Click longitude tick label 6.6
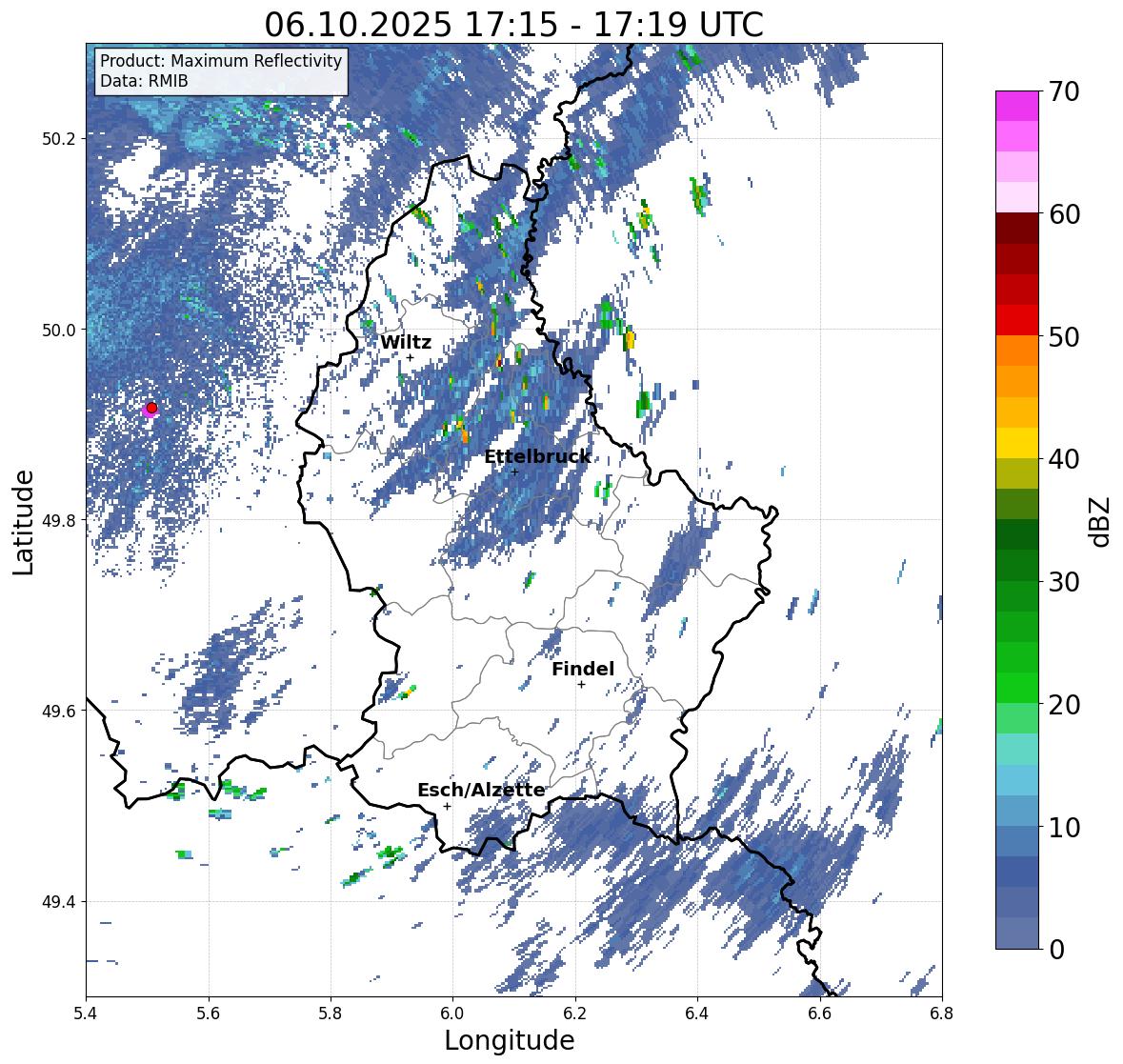1123x1064 pixels. [x=820, y=1013]
